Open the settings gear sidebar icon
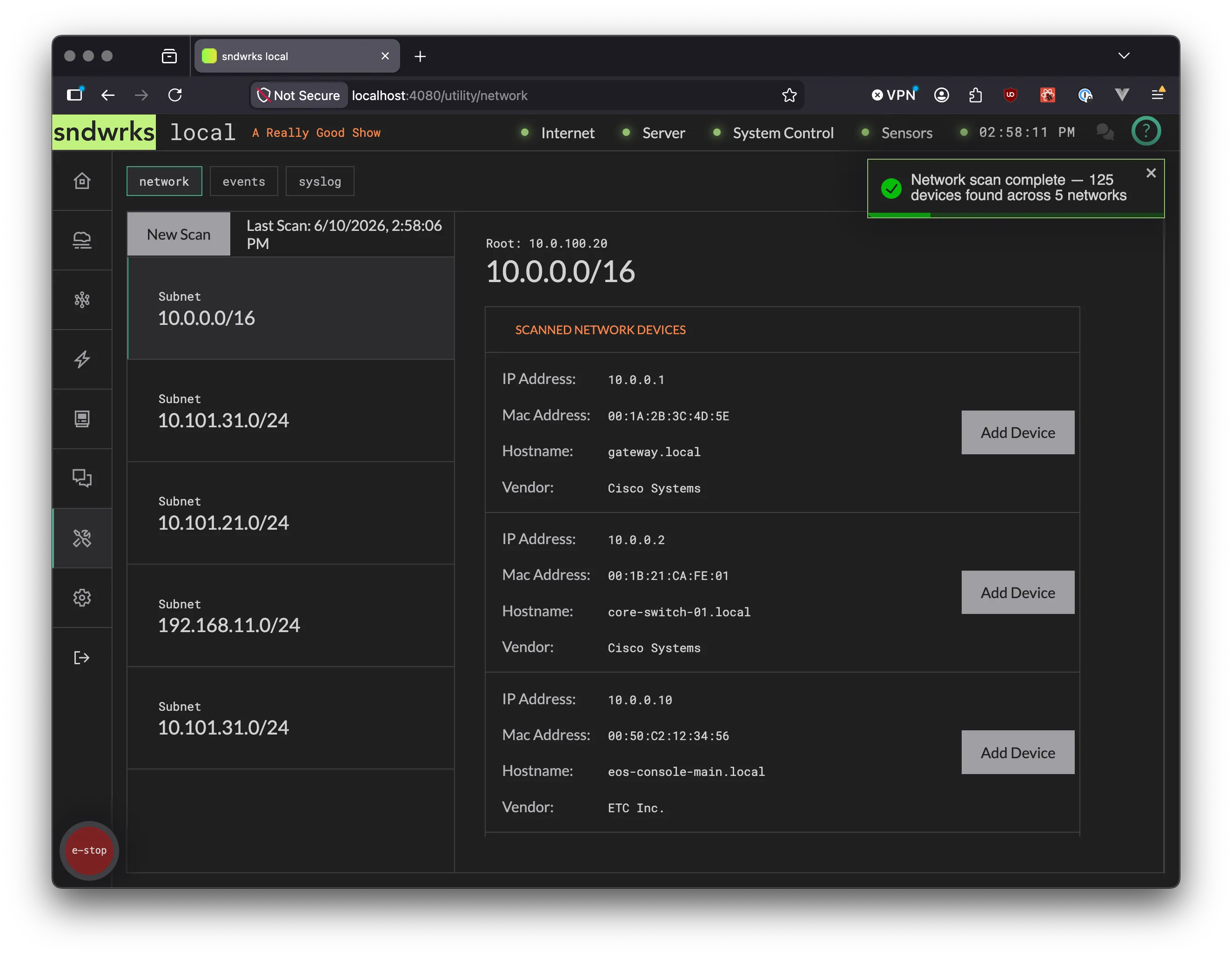The height and width of the screenshot is (957, 1232). point(82,598)
